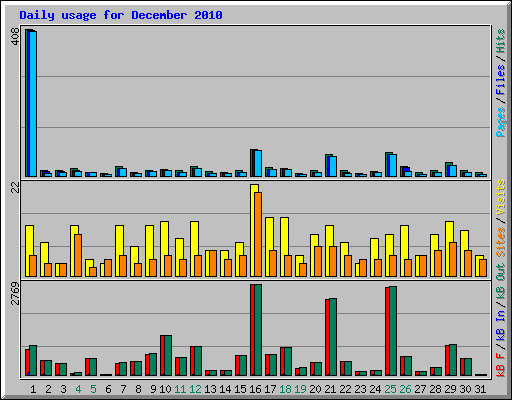Click the 'kB F' legend label
512x400 pixels.
click(x=501, y=364)
